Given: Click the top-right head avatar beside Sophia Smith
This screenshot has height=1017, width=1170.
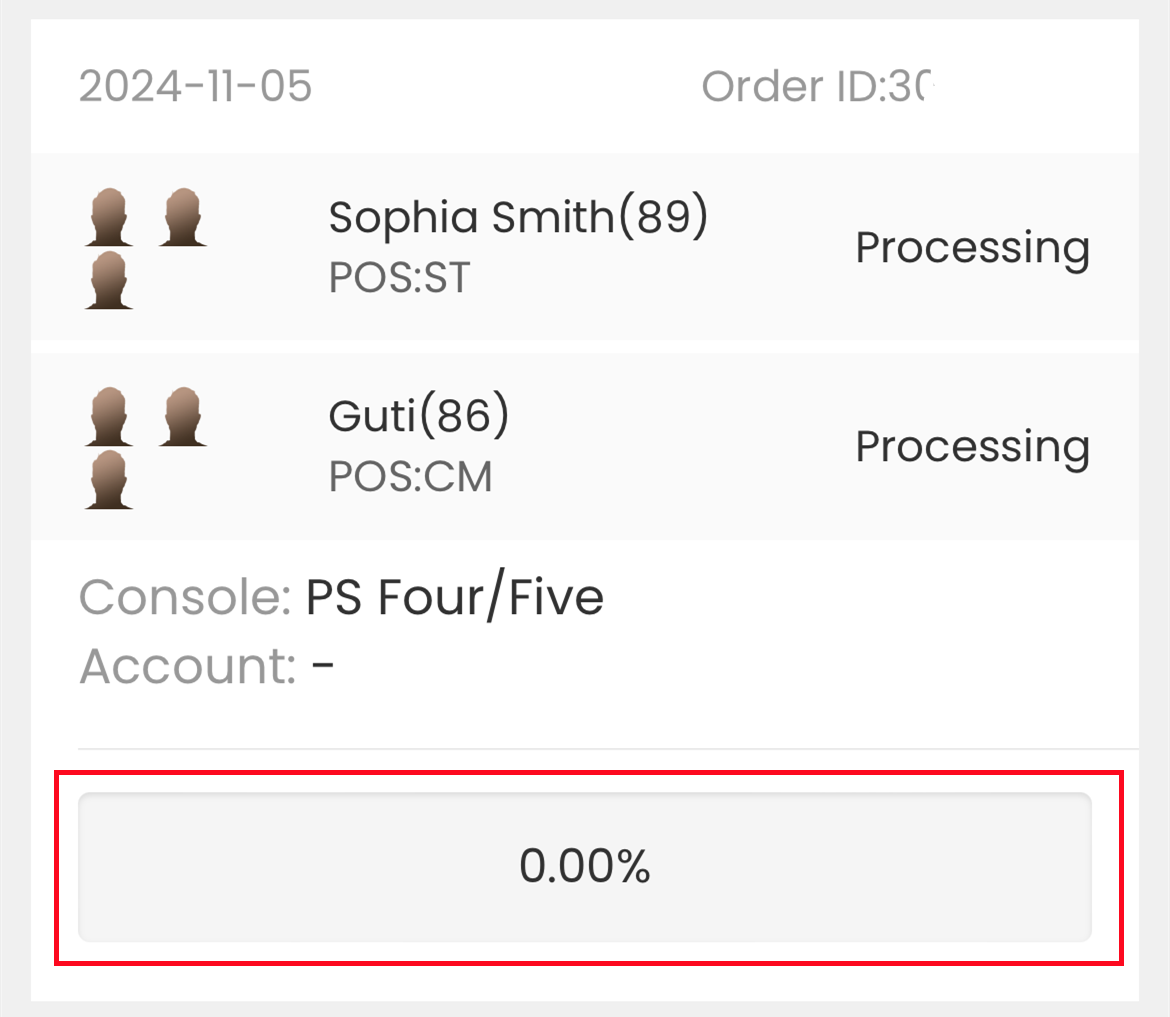Looking at the screenshot, I should tap(183, 219).
